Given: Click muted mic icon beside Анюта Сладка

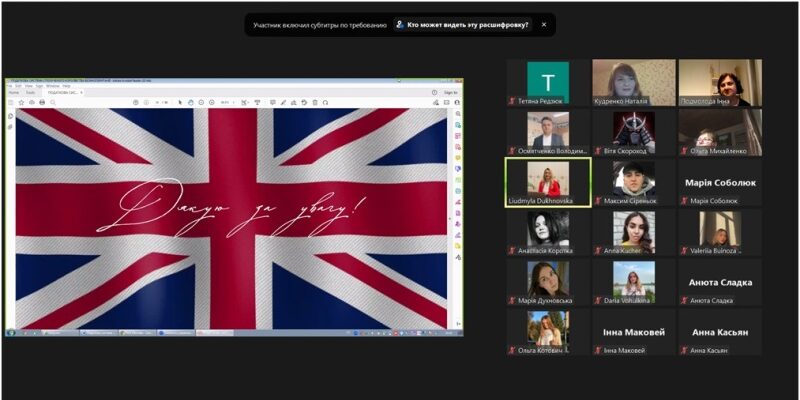Looking at the screenshot, I should pyautogui.click(x=684, y=301).
